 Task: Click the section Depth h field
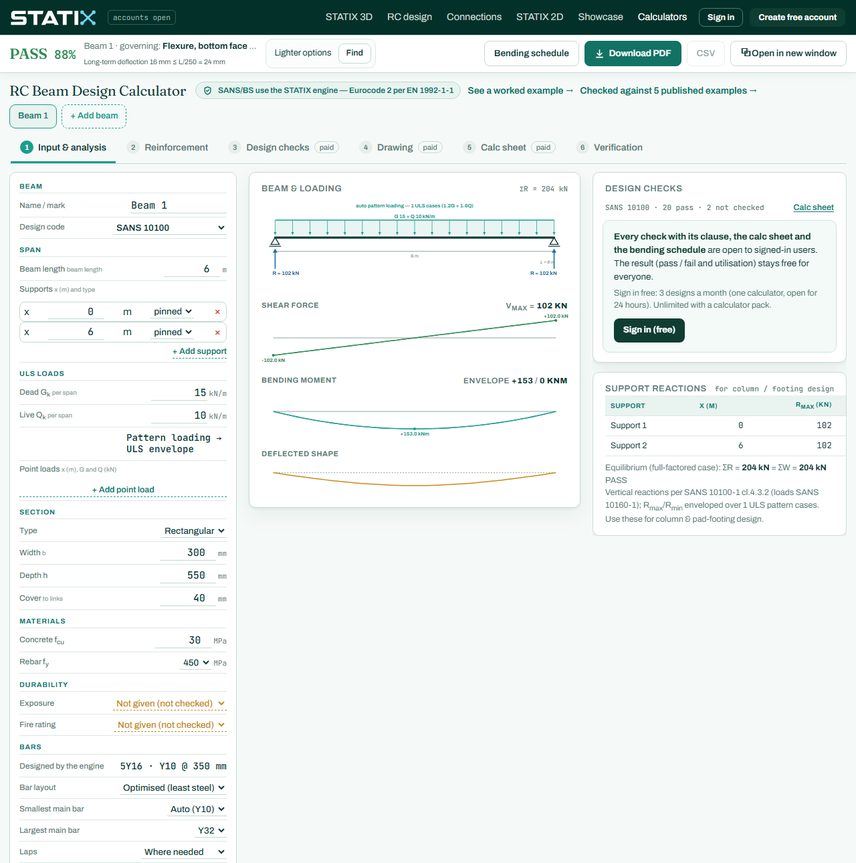coord(187,575)
